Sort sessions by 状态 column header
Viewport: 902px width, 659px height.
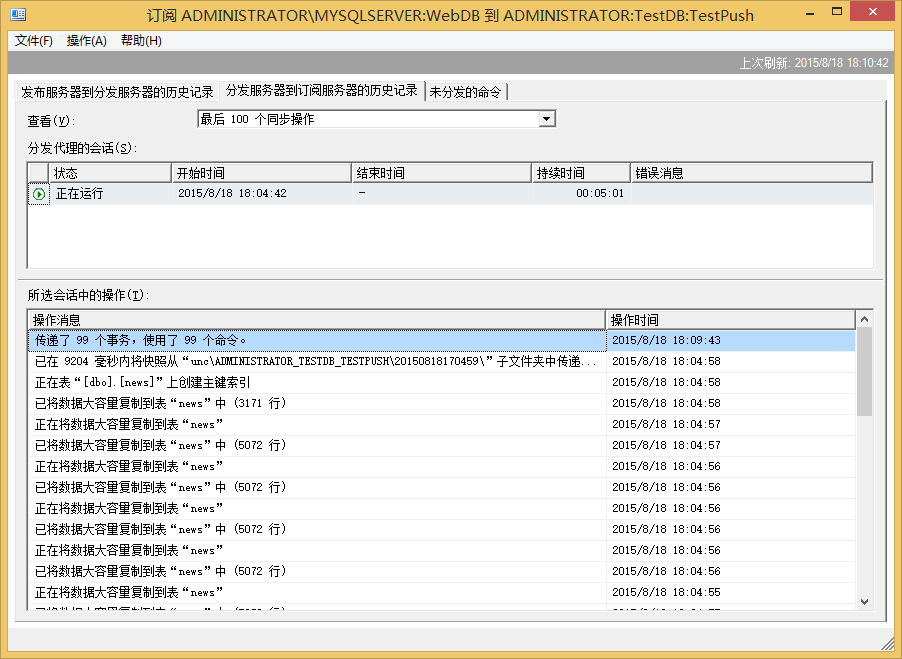110,173
